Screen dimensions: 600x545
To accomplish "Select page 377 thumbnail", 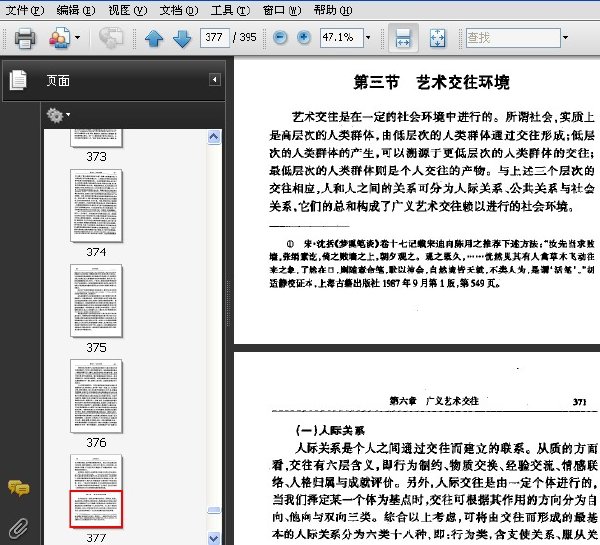I will click(96, 491).
